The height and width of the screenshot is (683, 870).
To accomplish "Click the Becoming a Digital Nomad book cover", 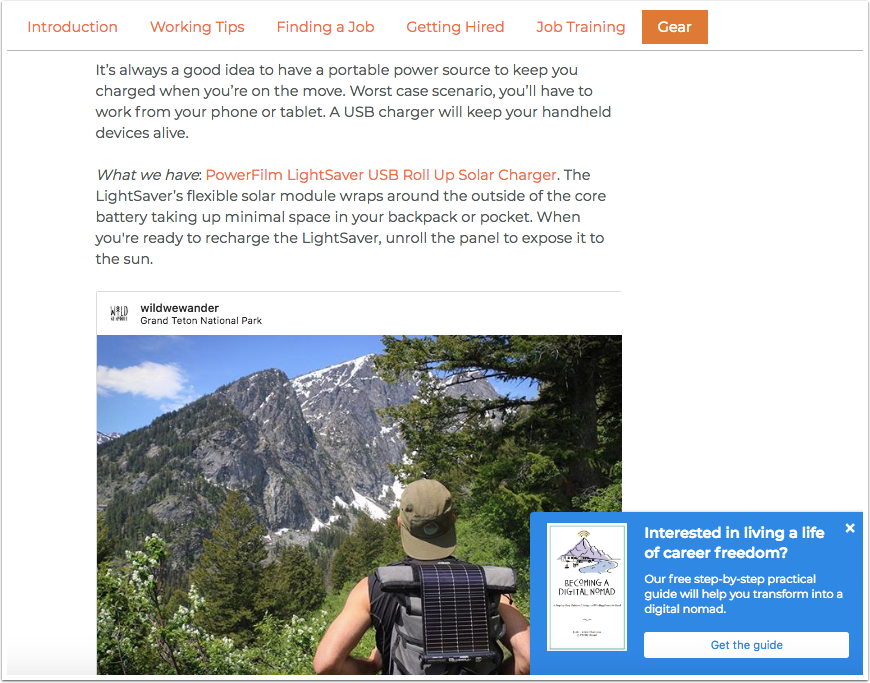I will point(587,587).
